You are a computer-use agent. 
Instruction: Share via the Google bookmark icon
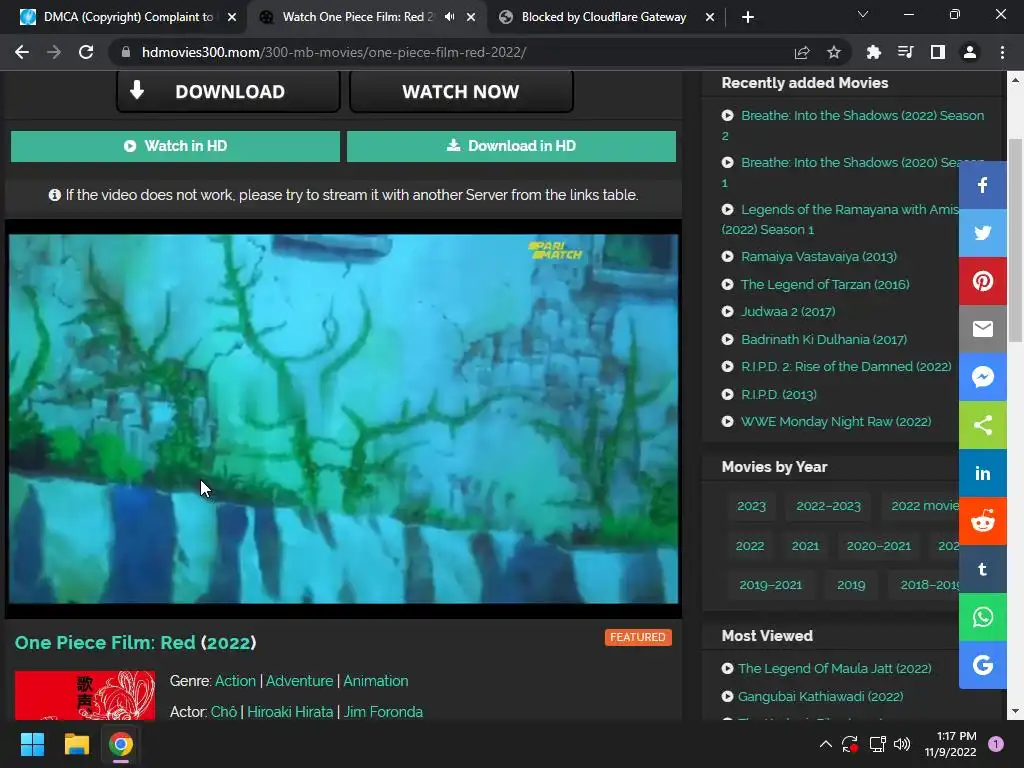[x=982, y=665]
